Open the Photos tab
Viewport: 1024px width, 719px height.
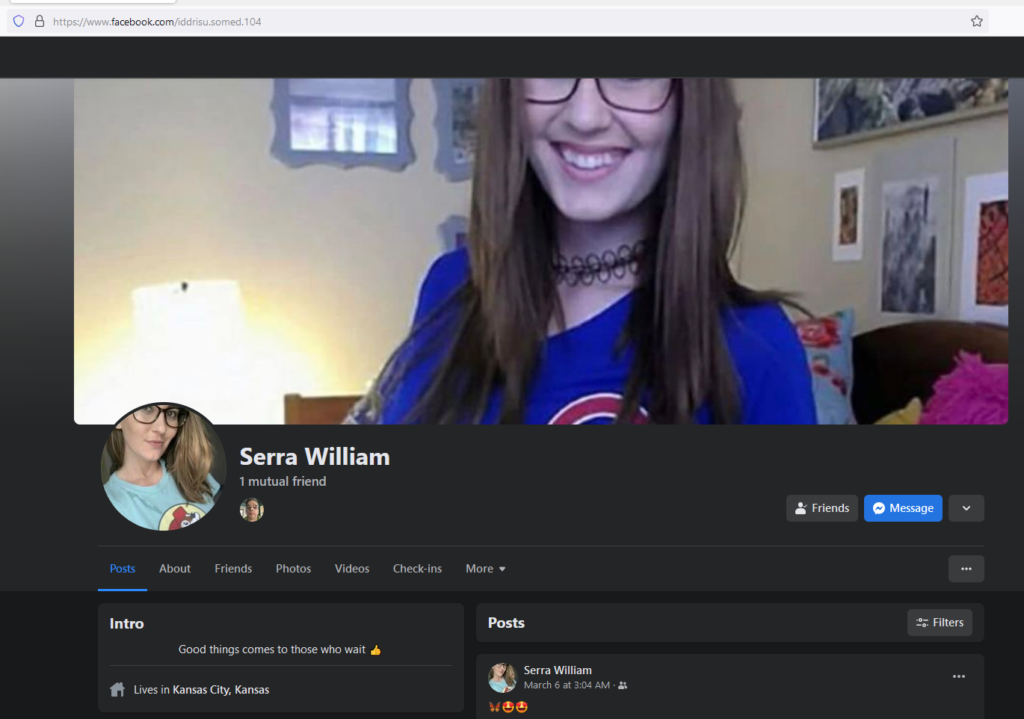pos(293,569)
